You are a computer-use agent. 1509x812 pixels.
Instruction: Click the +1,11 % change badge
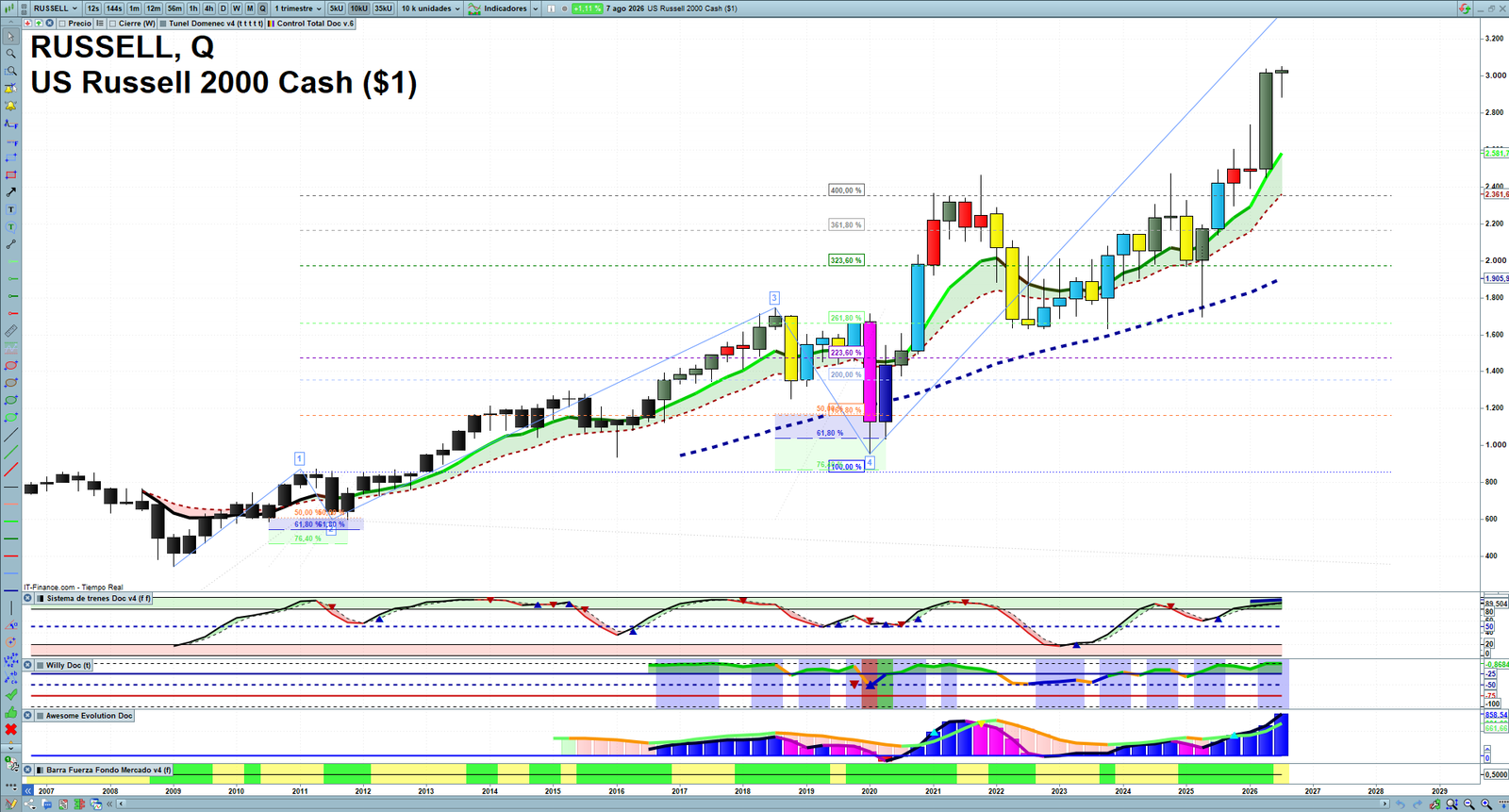[587, 8]
